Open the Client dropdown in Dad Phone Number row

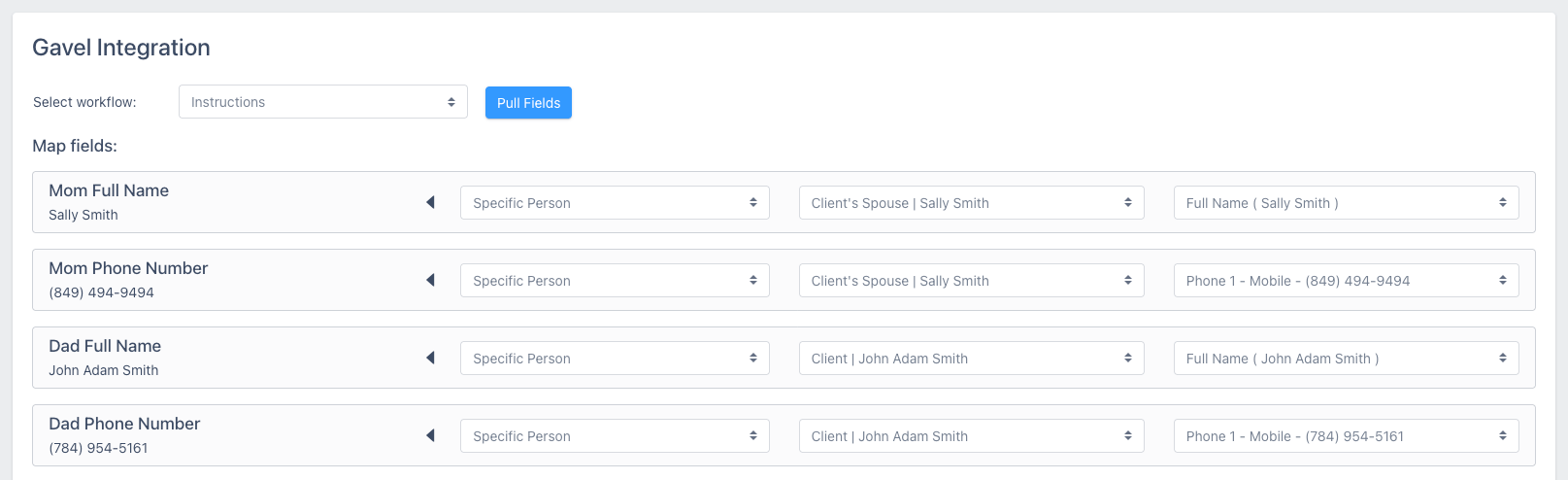click(971, 436)
